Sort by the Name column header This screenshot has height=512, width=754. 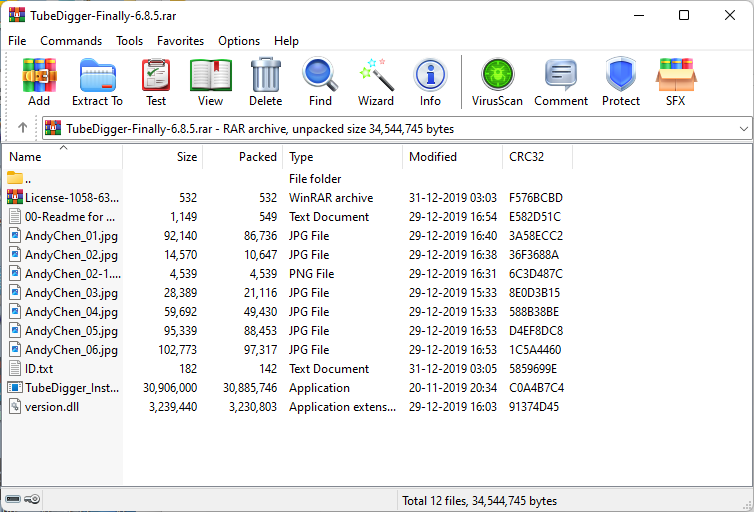63,157
